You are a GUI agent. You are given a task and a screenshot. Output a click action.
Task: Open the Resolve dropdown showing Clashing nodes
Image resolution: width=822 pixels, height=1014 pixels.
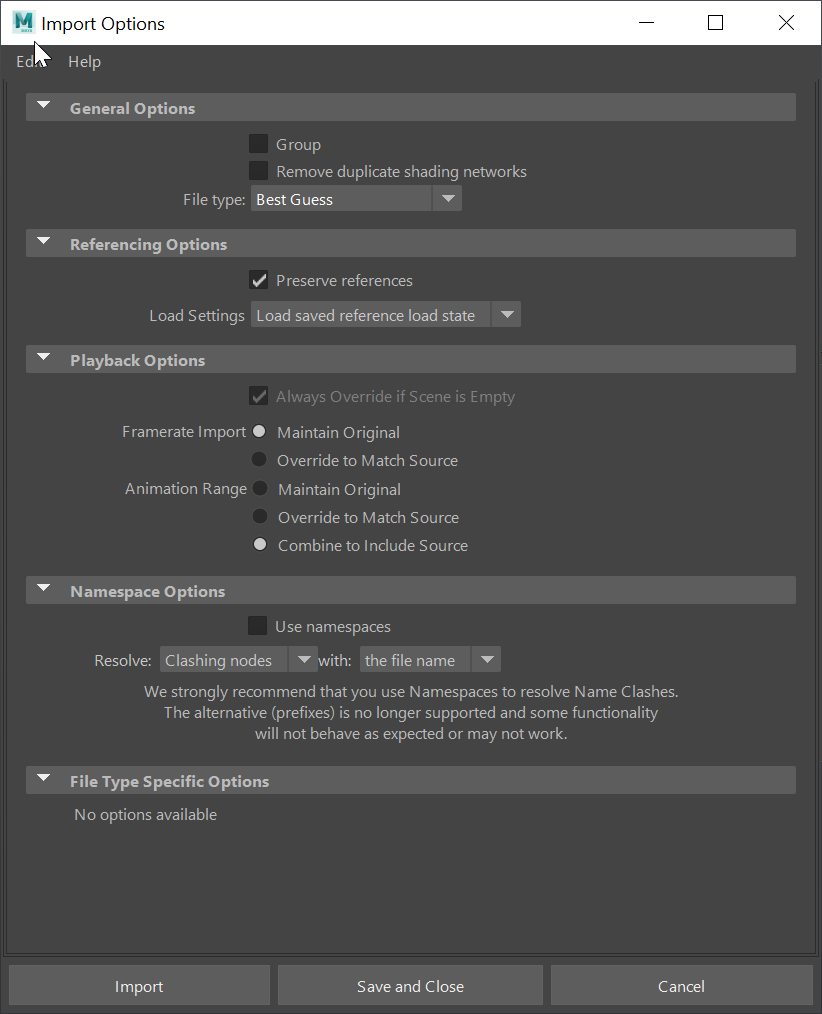point(303,659)
